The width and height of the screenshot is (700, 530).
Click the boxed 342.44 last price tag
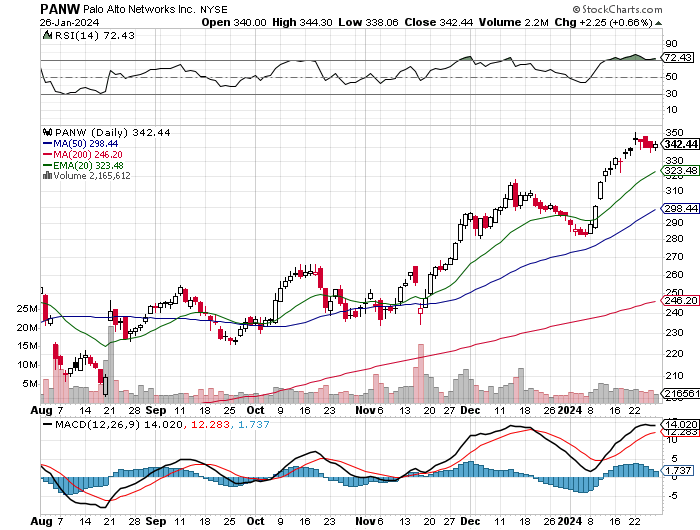(681, 144)
